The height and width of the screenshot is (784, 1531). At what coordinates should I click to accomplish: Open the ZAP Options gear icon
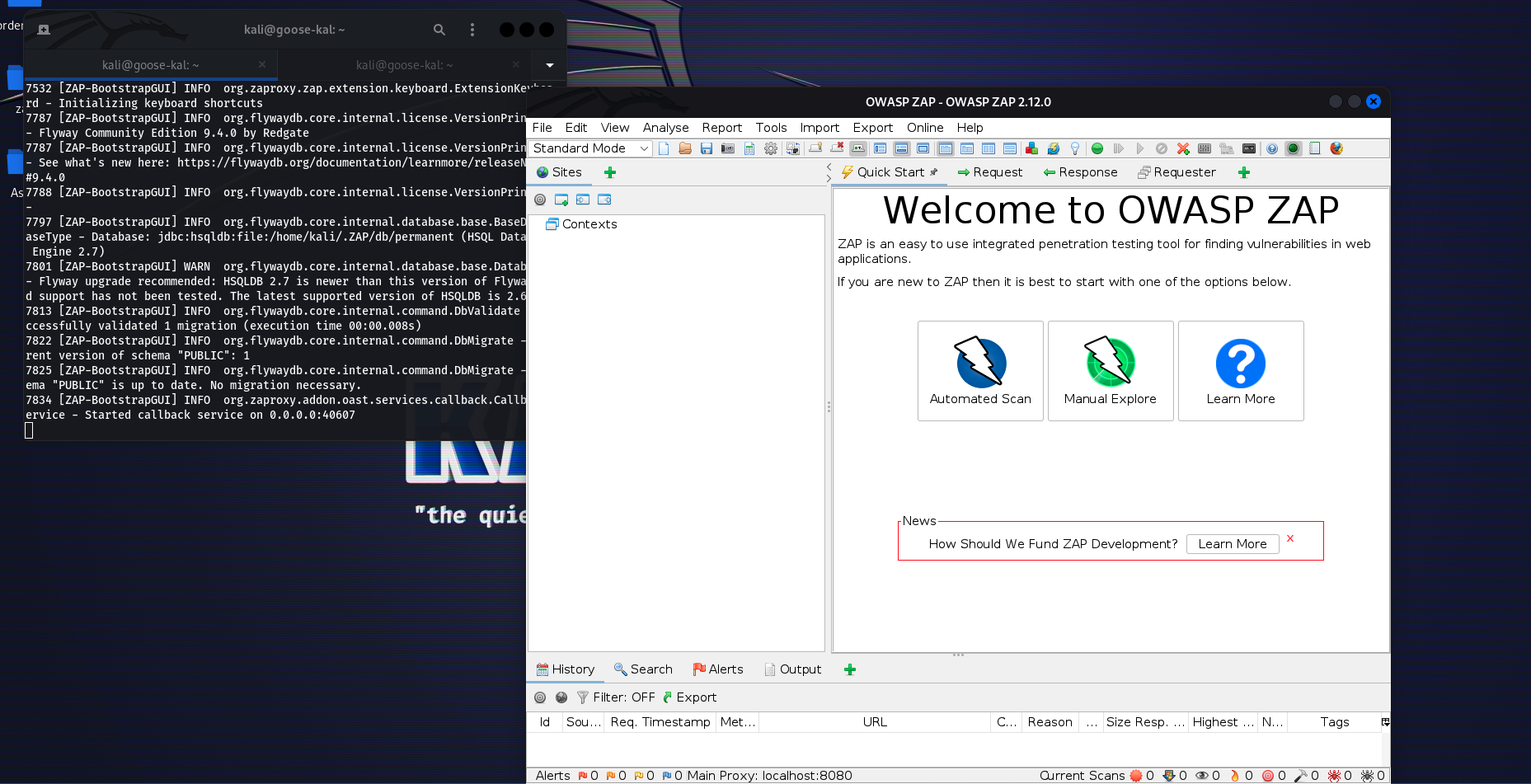(x=771, y=148)
